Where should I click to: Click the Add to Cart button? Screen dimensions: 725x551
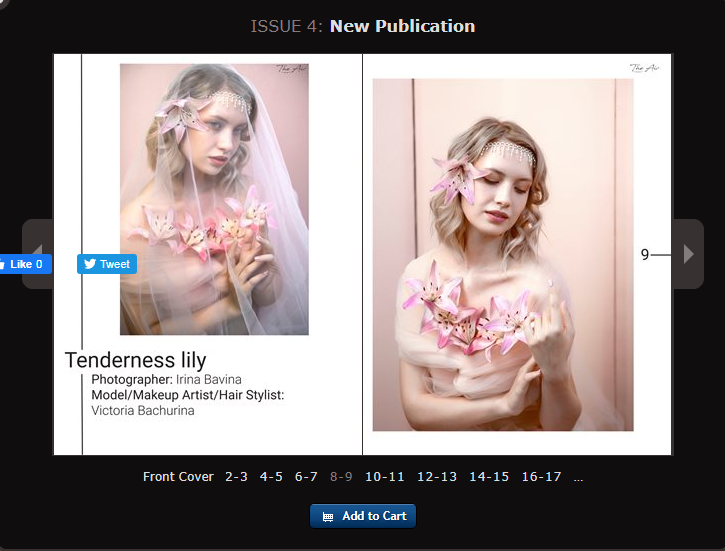[363, 516]
